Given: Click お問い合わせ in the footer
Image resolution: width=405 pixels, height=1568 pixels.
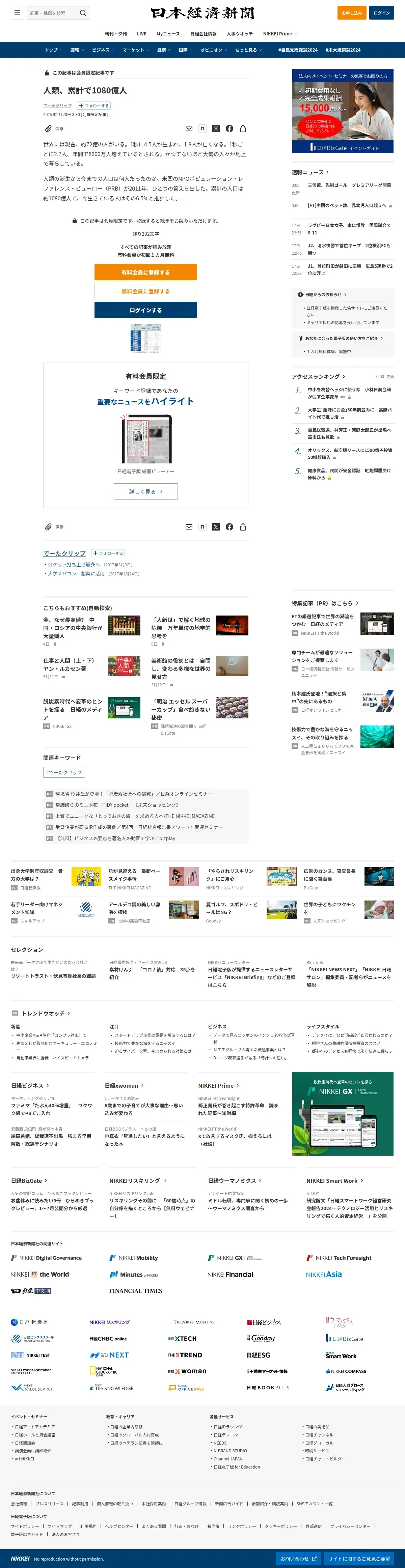Looking at the screenshot, I should (x=298, y=1558).
